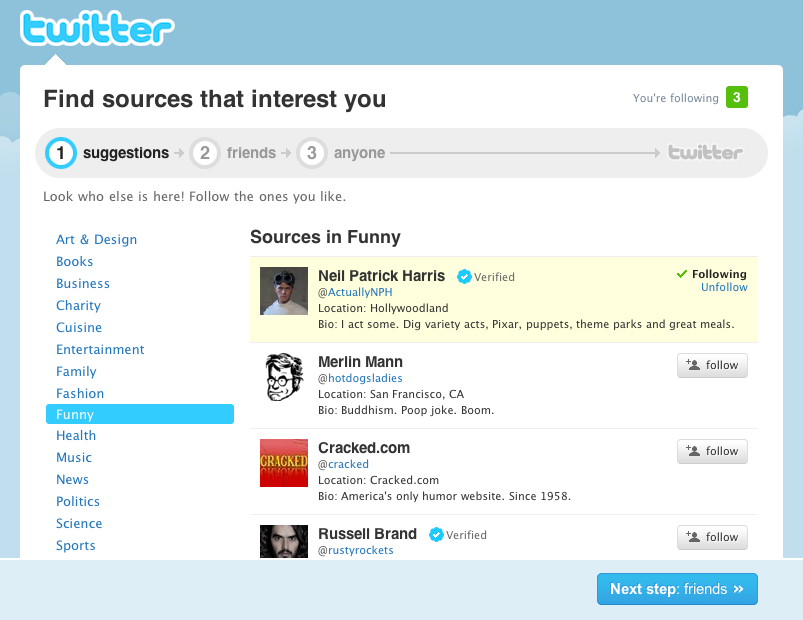Click Neil Patrick Harris's Verified badge
Screen dimensions: 803x620
click(x=463, y=277)
